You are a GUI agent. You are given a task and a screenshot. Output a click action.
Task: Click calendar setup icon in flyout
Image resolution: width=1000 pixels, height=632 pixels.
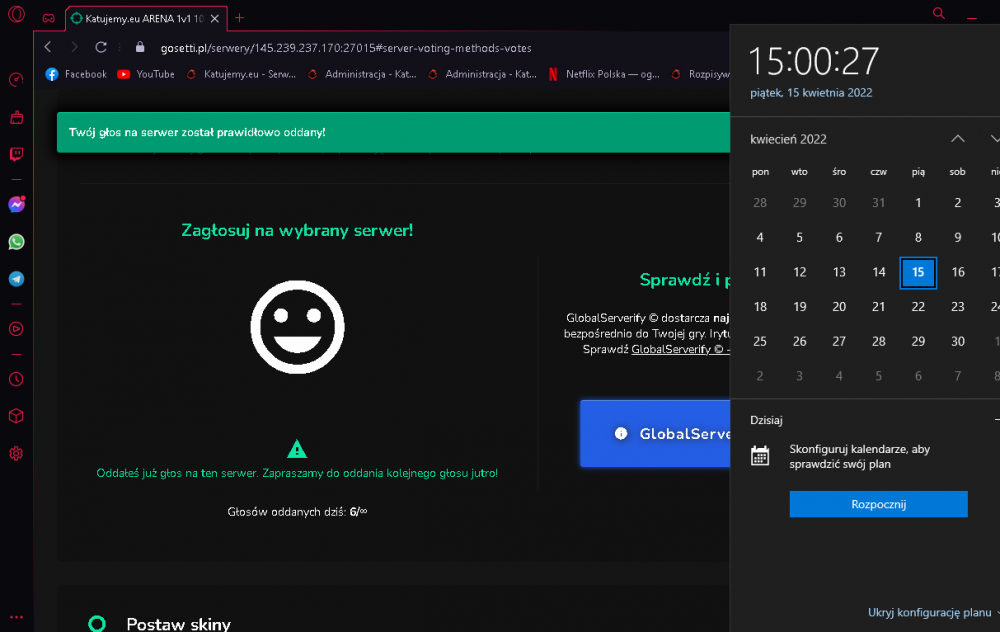(x=760, y=456)
